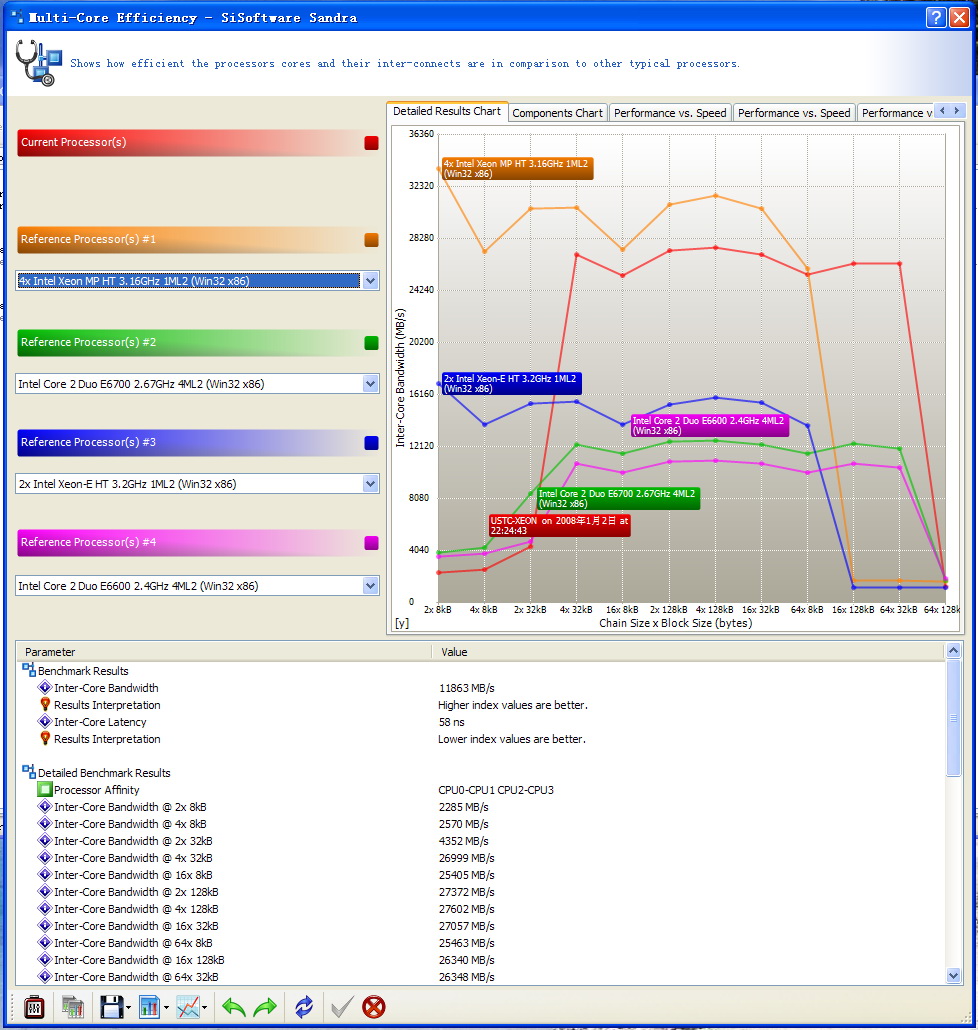Open the 2x Intel Xeon-E HT dropdown
This screenshot has height=1030, width=978.
click(x=370, y=484)
